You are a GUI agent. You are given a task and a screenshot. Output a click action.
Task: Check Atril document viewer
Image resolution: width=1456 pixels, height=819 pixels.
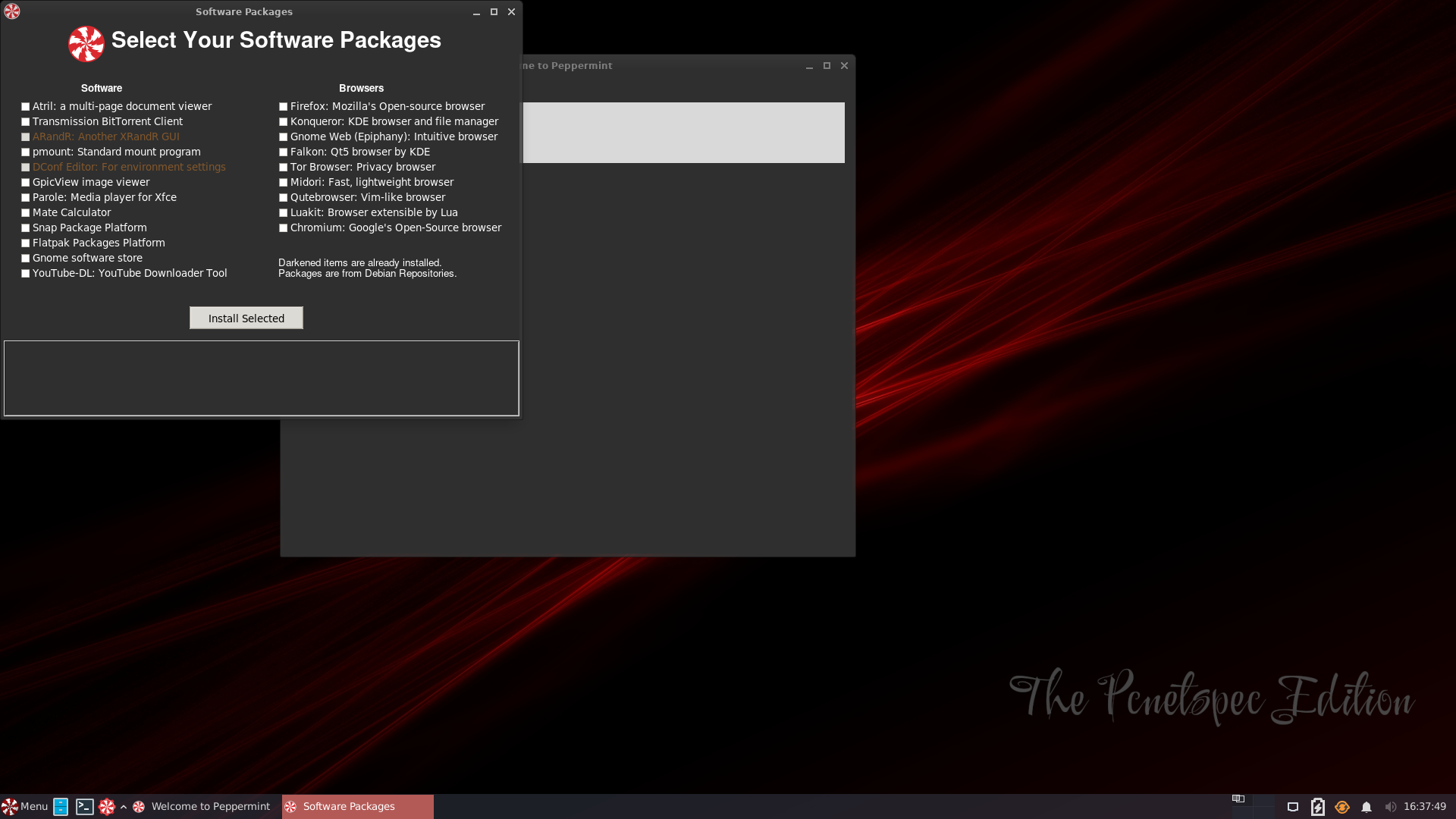26,107
